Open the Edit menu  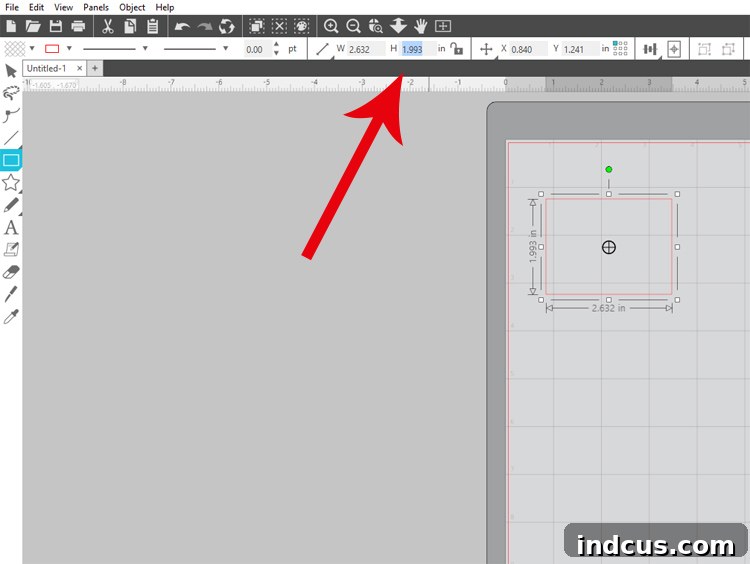click(36, 7)
